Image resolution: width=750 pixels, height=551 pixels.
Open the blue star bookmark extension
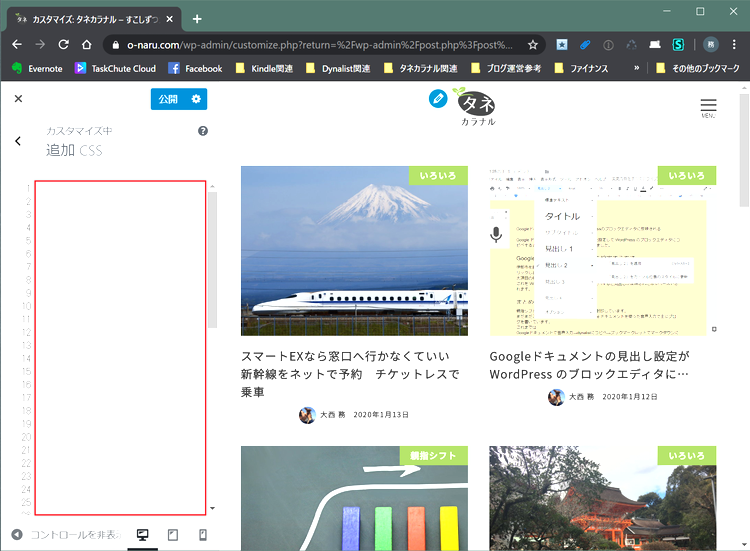click(x=562, y=45)
